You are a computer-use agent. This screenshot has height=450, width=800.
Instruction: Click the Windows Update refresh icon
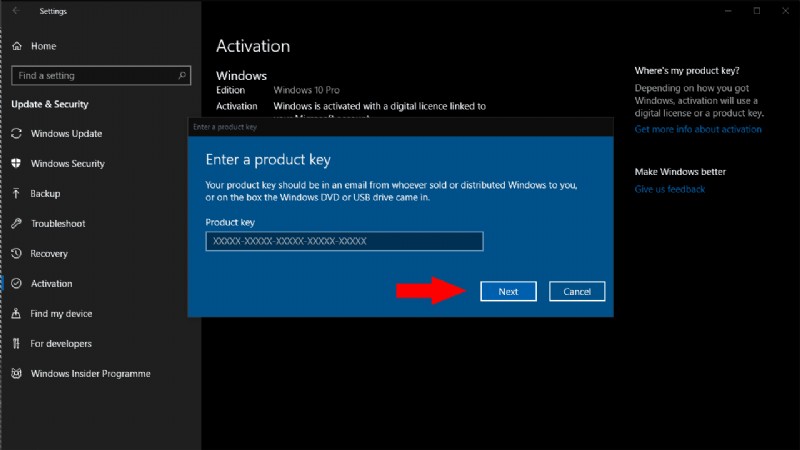click(x=16, y=134)
